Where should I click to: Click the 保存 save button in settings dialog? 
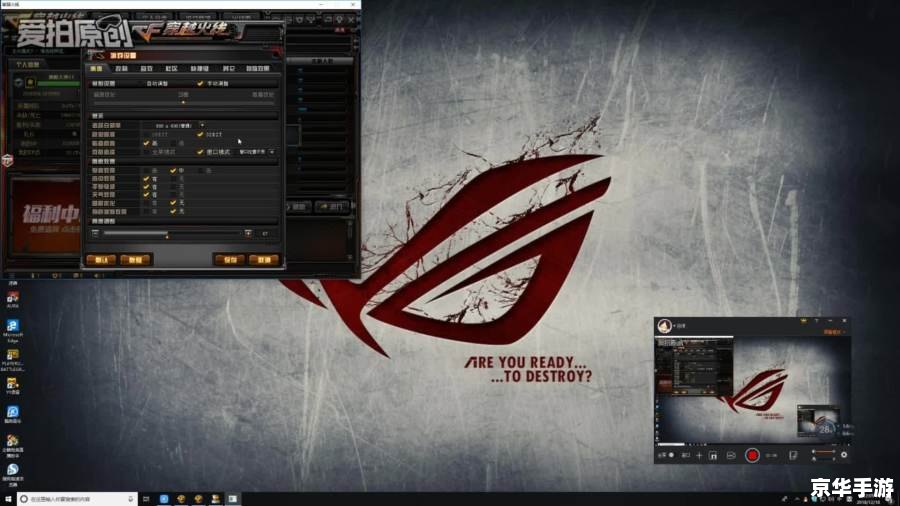pyautogui.click(x=230, y=260)
